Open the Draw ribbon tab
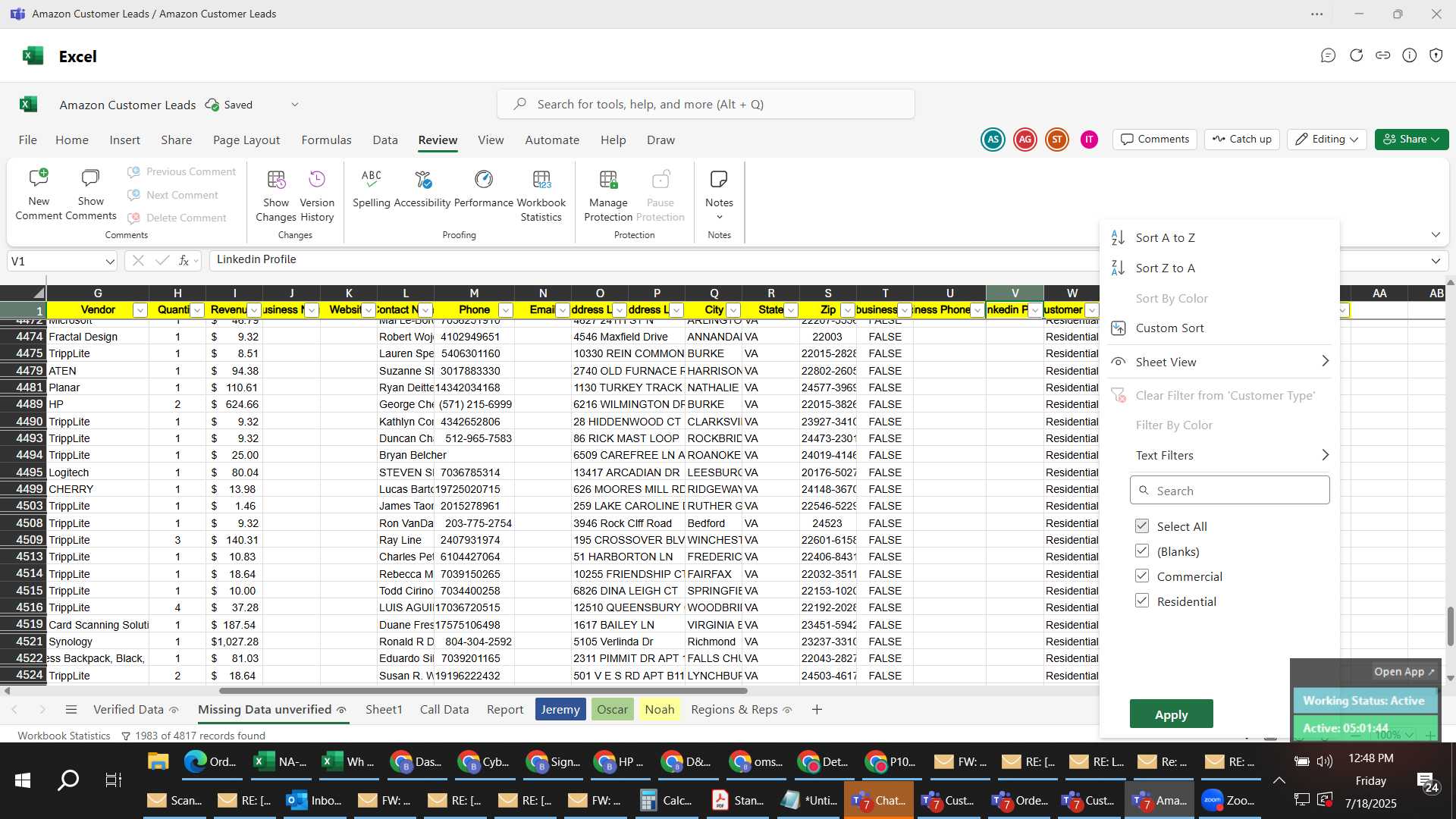The image size is (1456, 819). click(x=661, y=140)
